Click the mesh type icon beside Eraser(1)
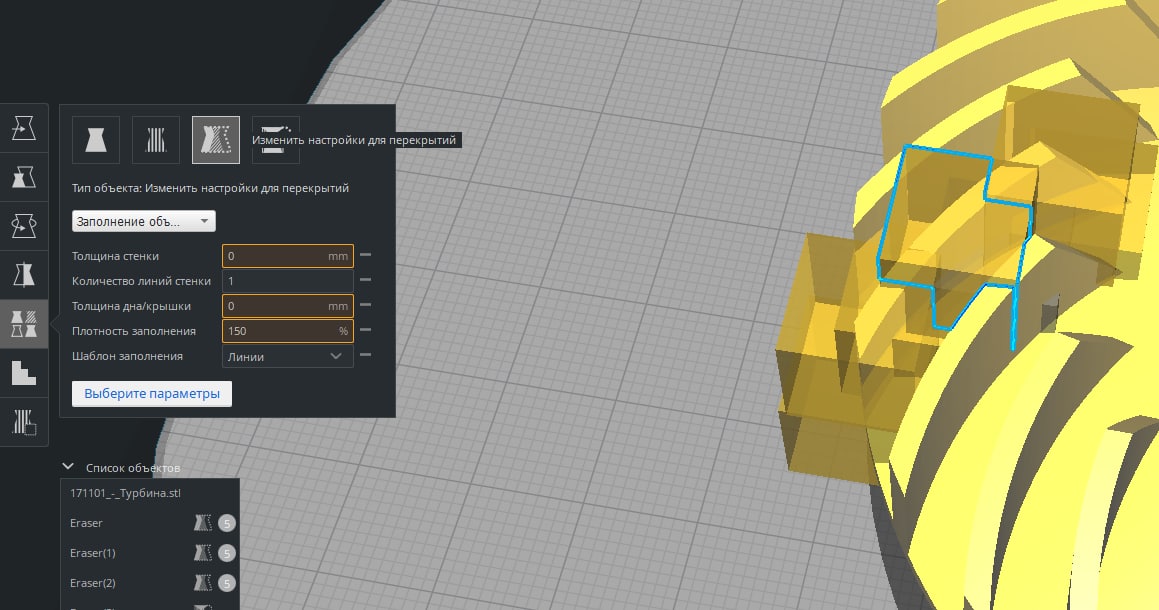1159x610 pixels. [203, 553]
